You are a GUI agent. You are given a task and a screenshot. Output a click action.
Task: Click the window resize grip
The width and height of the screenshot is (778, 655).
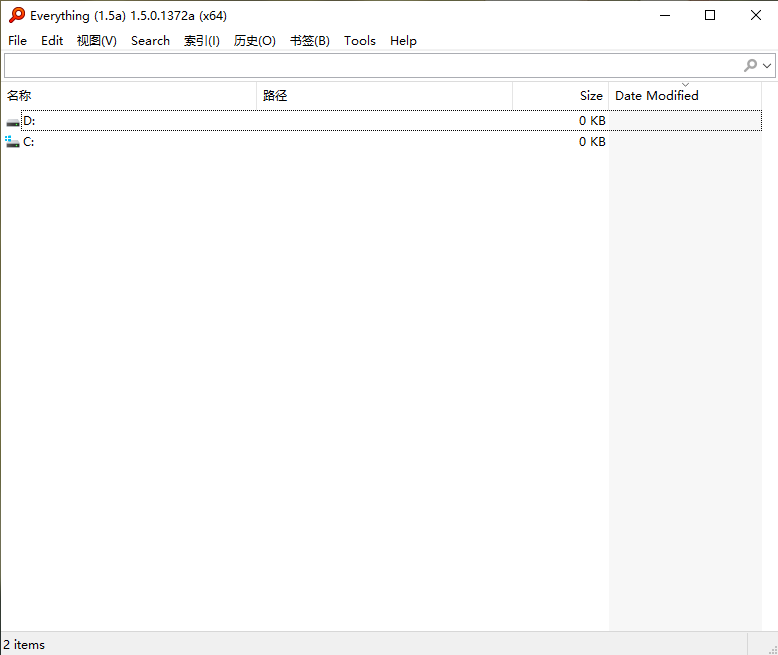click(773, 650)
